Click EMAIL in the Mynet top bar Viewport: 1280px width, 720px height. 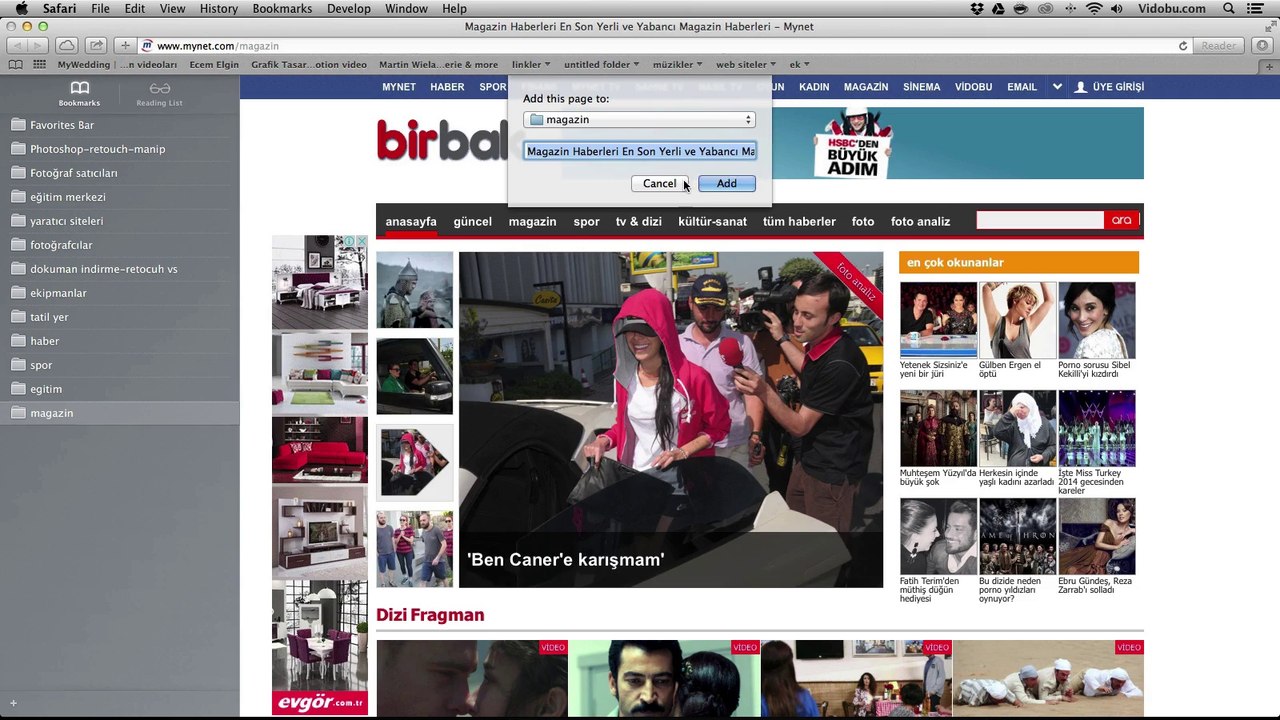point(1022,87)
